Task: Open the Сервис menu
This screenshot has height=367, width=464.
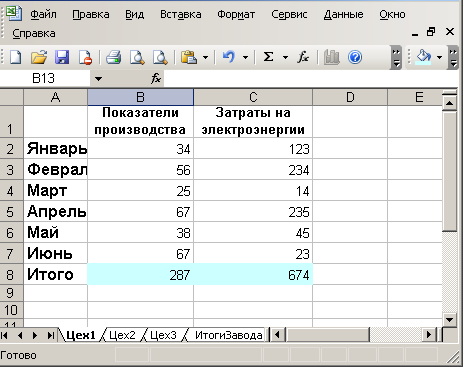Action: [289, 14]
